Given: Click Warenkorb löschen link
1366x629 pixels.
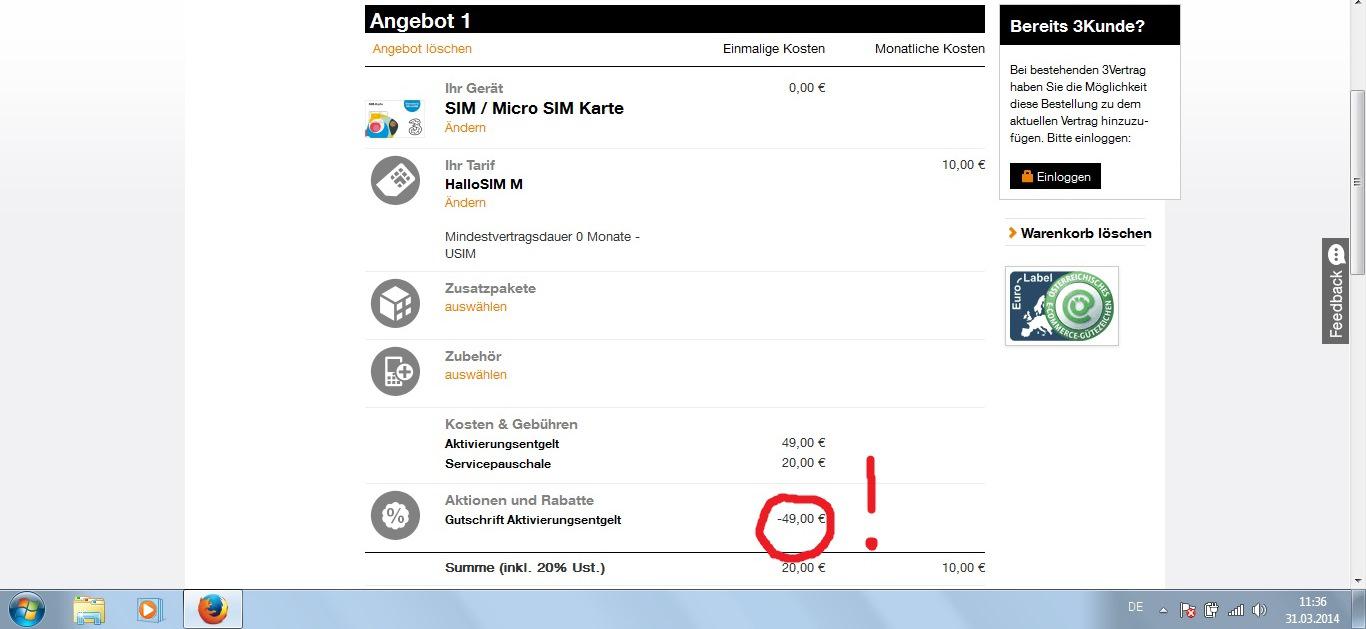Looking at the screenshot, I should [x=1085, y=233].
